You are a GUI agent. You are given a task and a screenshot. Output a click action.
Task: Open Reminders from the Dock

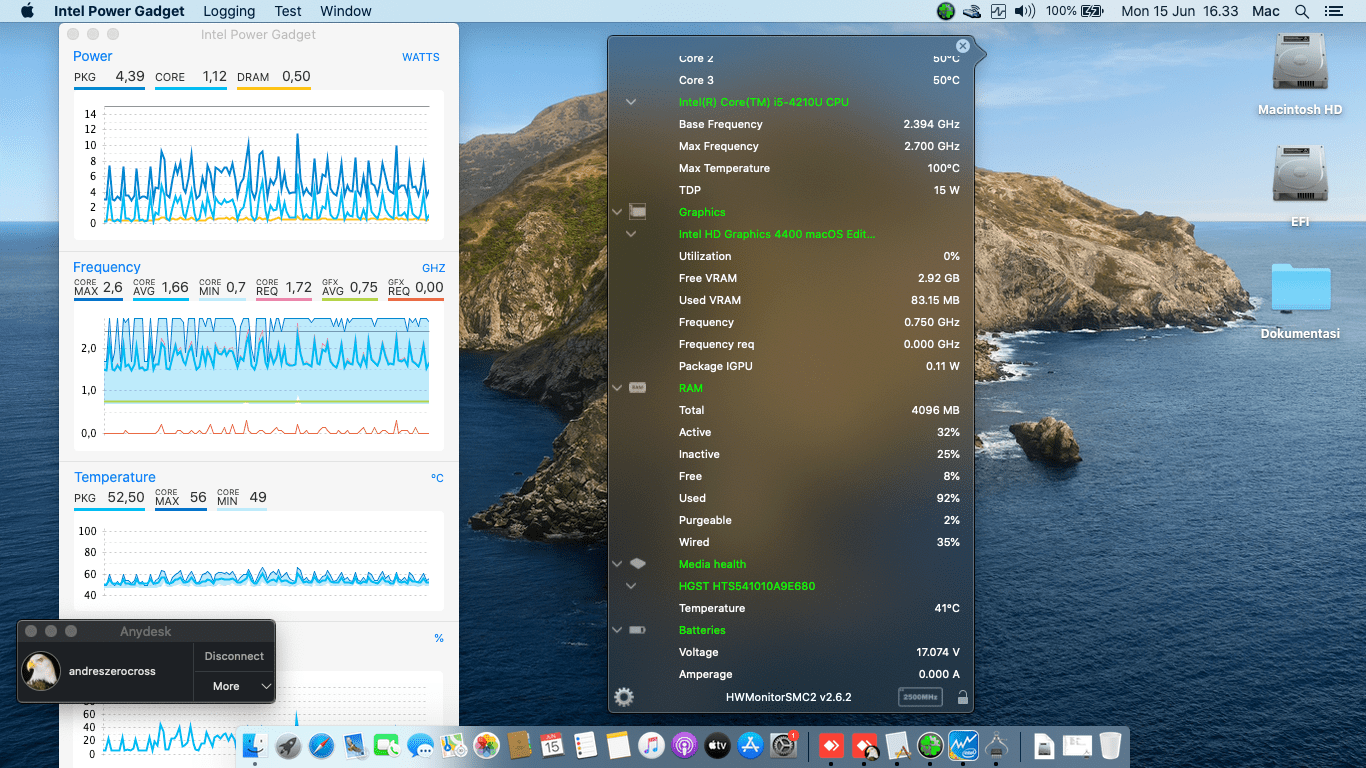[585, 745]
